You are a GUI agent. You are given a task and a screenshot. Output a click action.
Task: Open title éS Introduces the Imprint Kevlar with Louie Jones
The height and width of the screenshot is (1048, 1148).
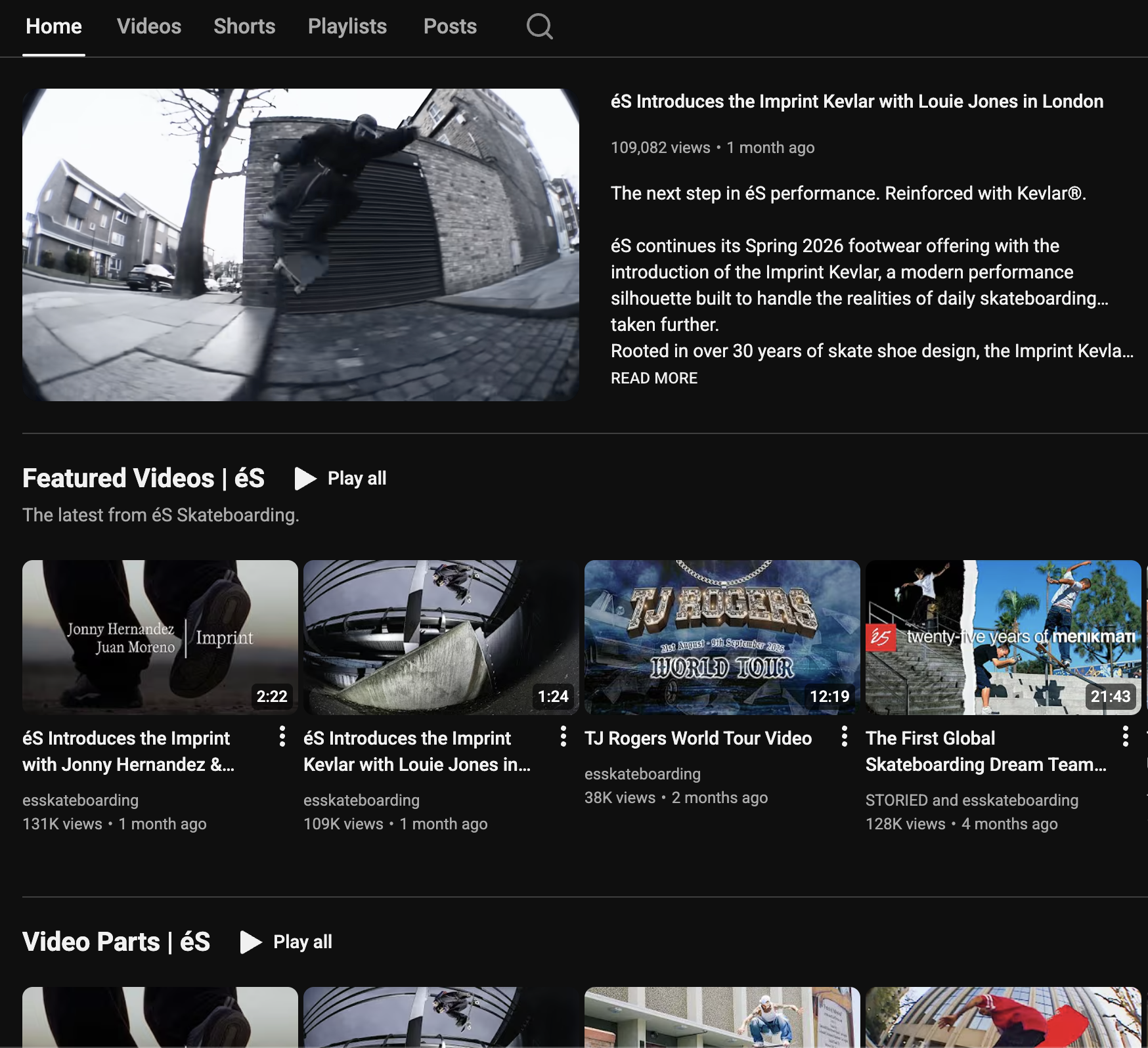pyautogui.click(x=417, y=751)
